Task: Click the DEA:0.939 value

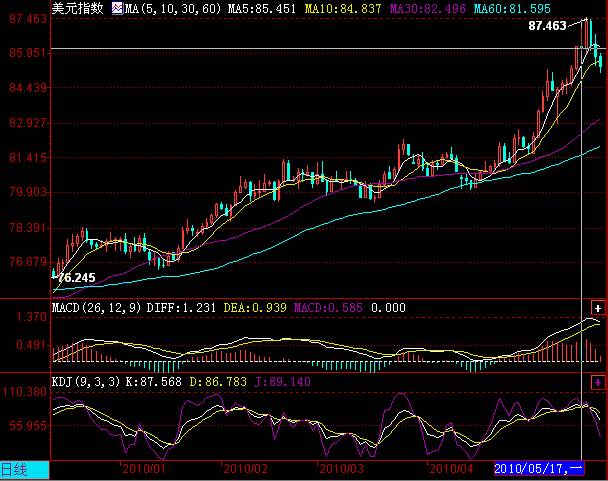Action: [x=255, y=308]
